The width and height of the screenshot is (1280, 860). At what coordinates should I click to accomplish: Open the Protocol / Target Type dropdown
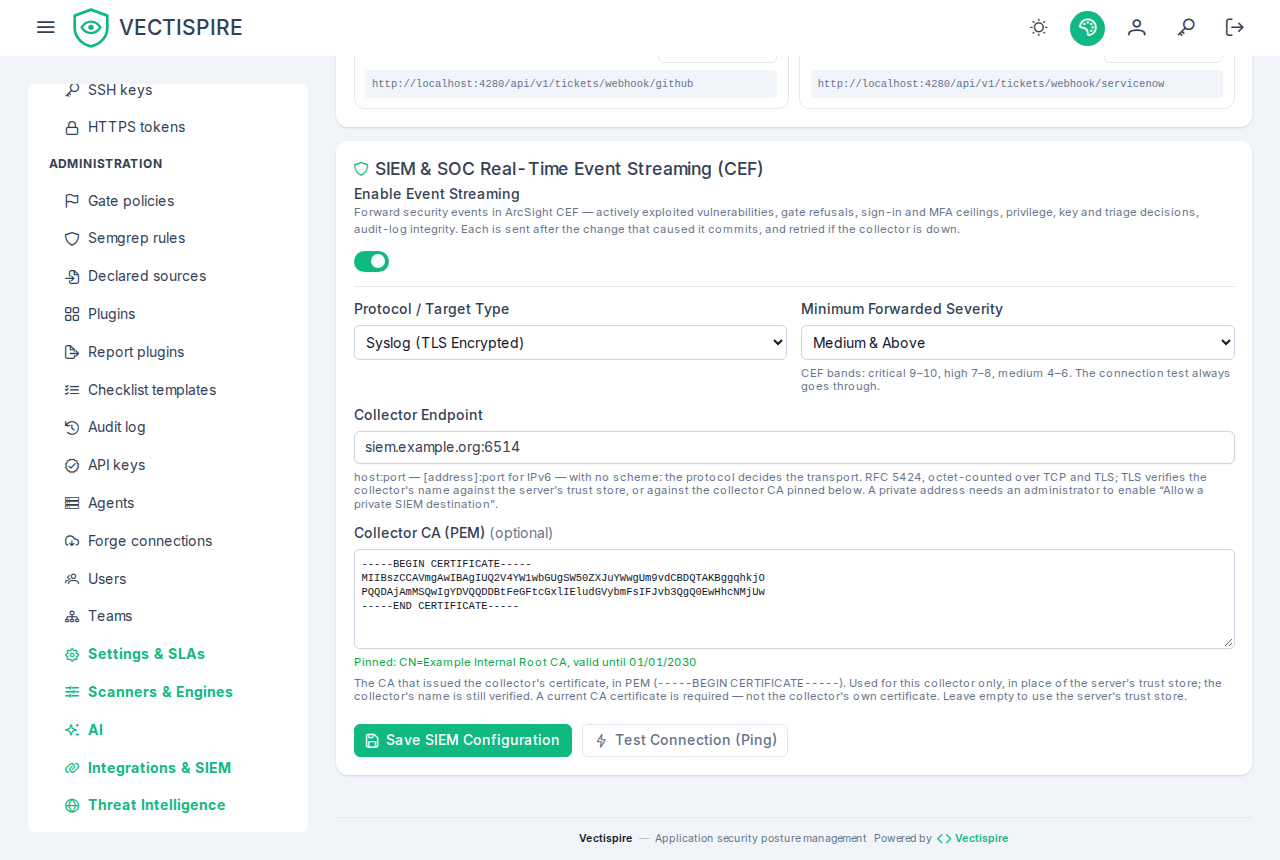pos(570,343)
